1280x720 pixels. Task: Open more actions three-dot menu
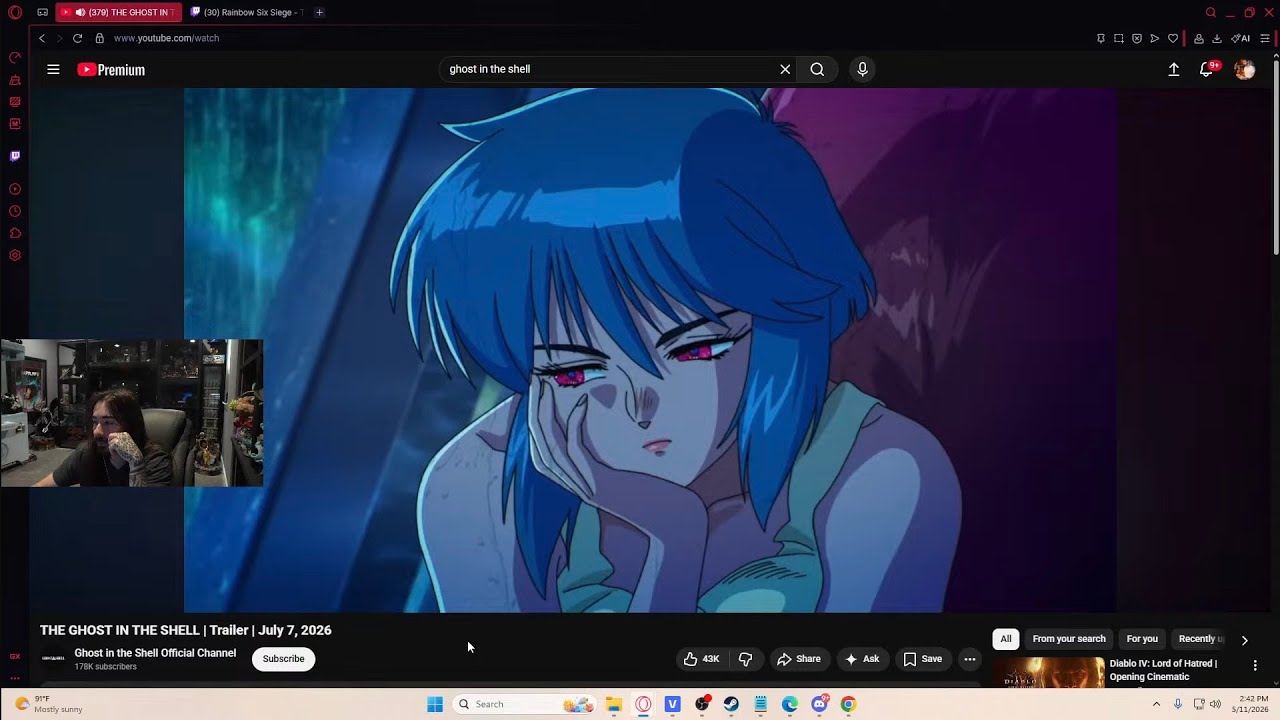969,659
